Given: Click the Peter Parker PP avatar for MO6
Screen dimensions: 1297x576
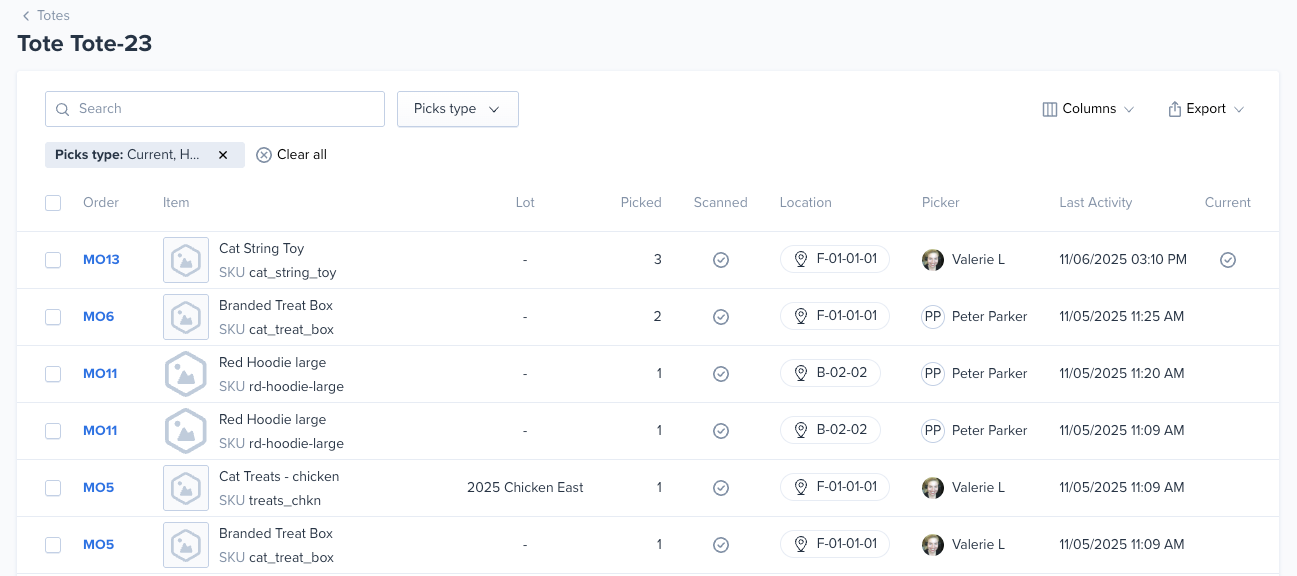Looking at the screenshot, I should [932, 317].
